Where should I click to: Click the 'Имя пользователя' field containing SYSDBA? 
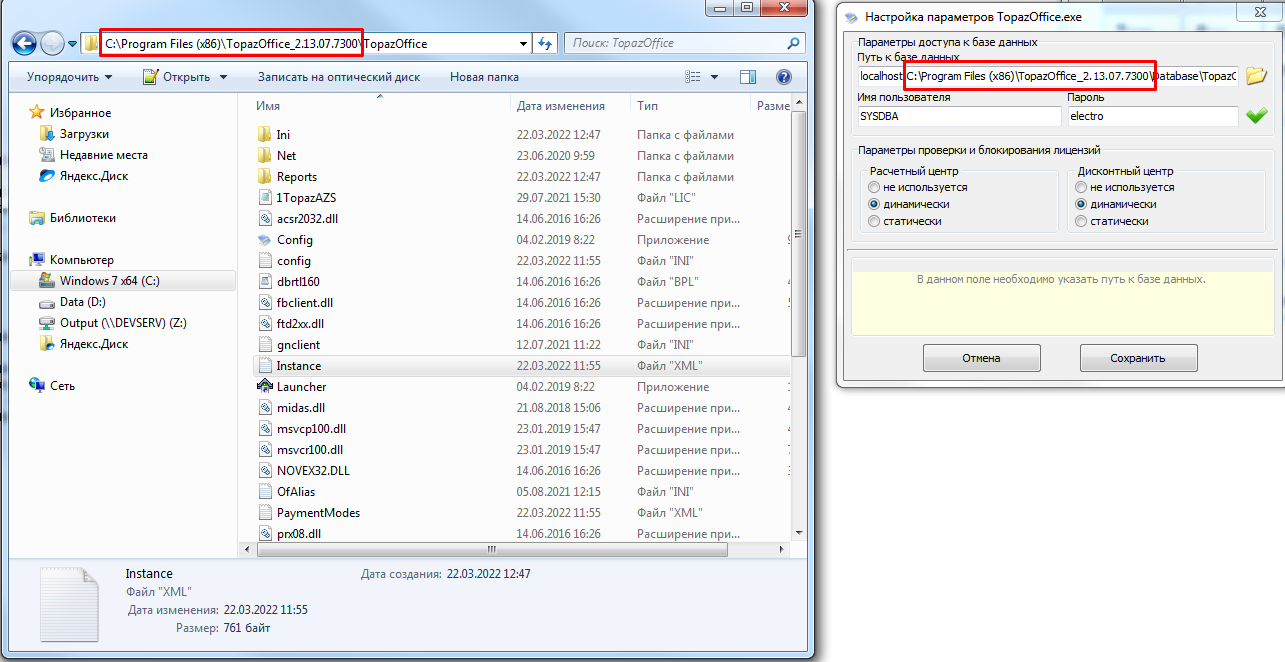click(959, 116)
